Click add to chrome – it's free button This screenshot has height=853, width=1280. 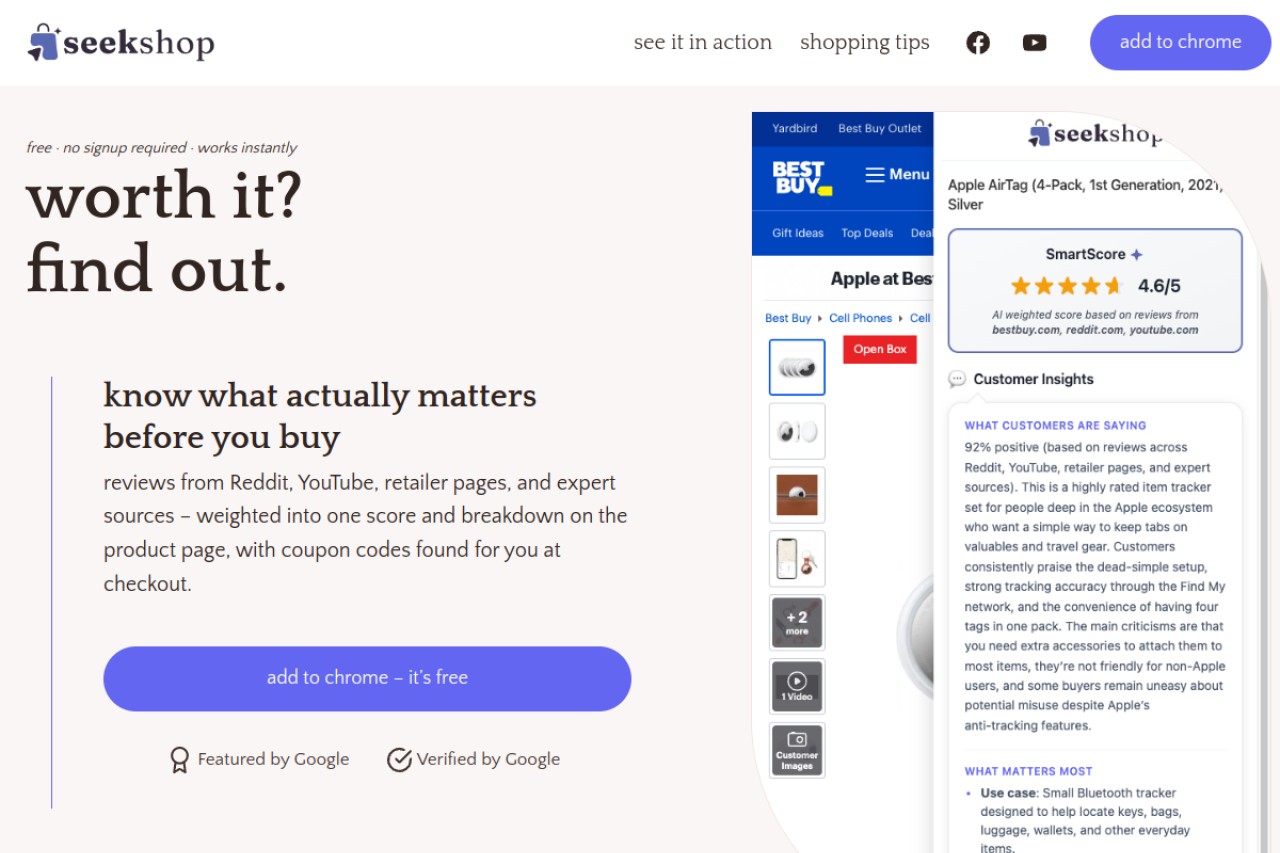click(x=367, y=678)
